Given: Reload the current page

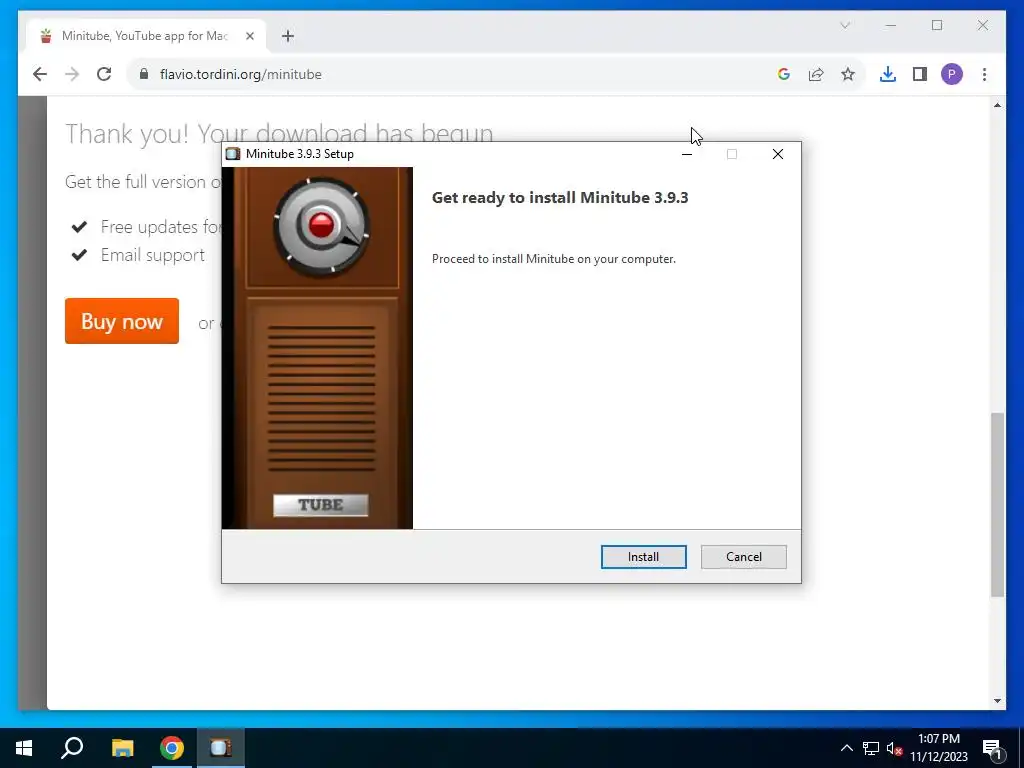Looking at the screenshot, I should (104, 74).
